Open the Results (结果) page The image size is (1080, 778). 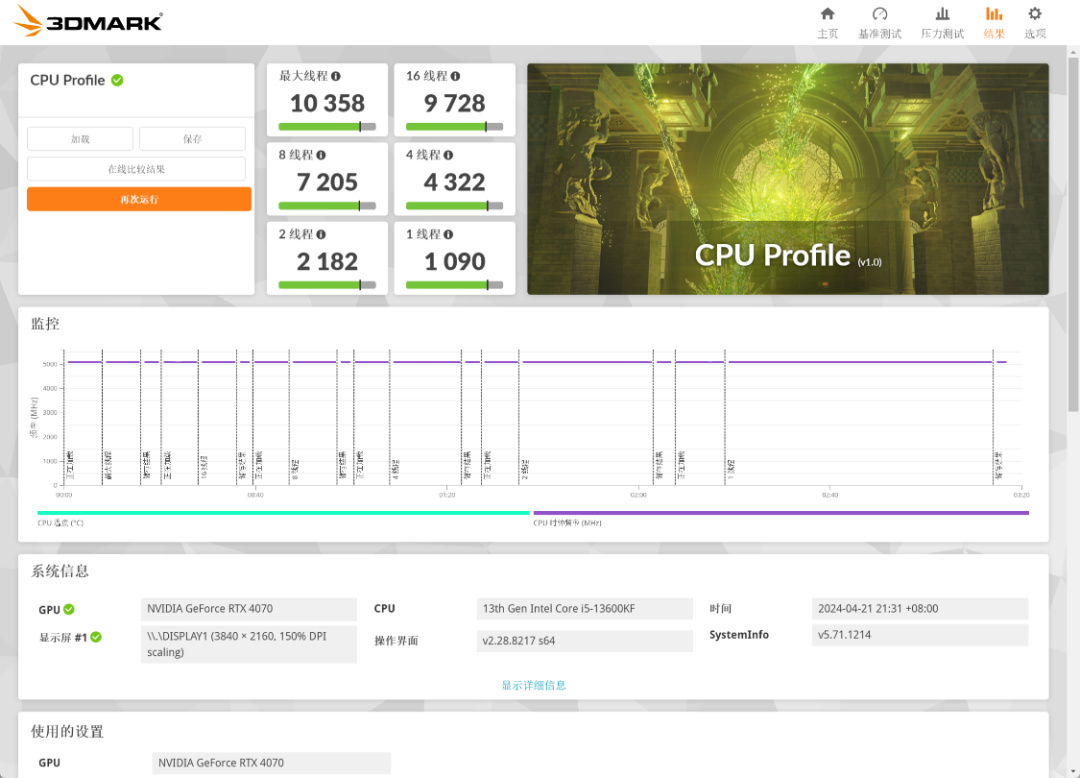click(x=994, y=23)
